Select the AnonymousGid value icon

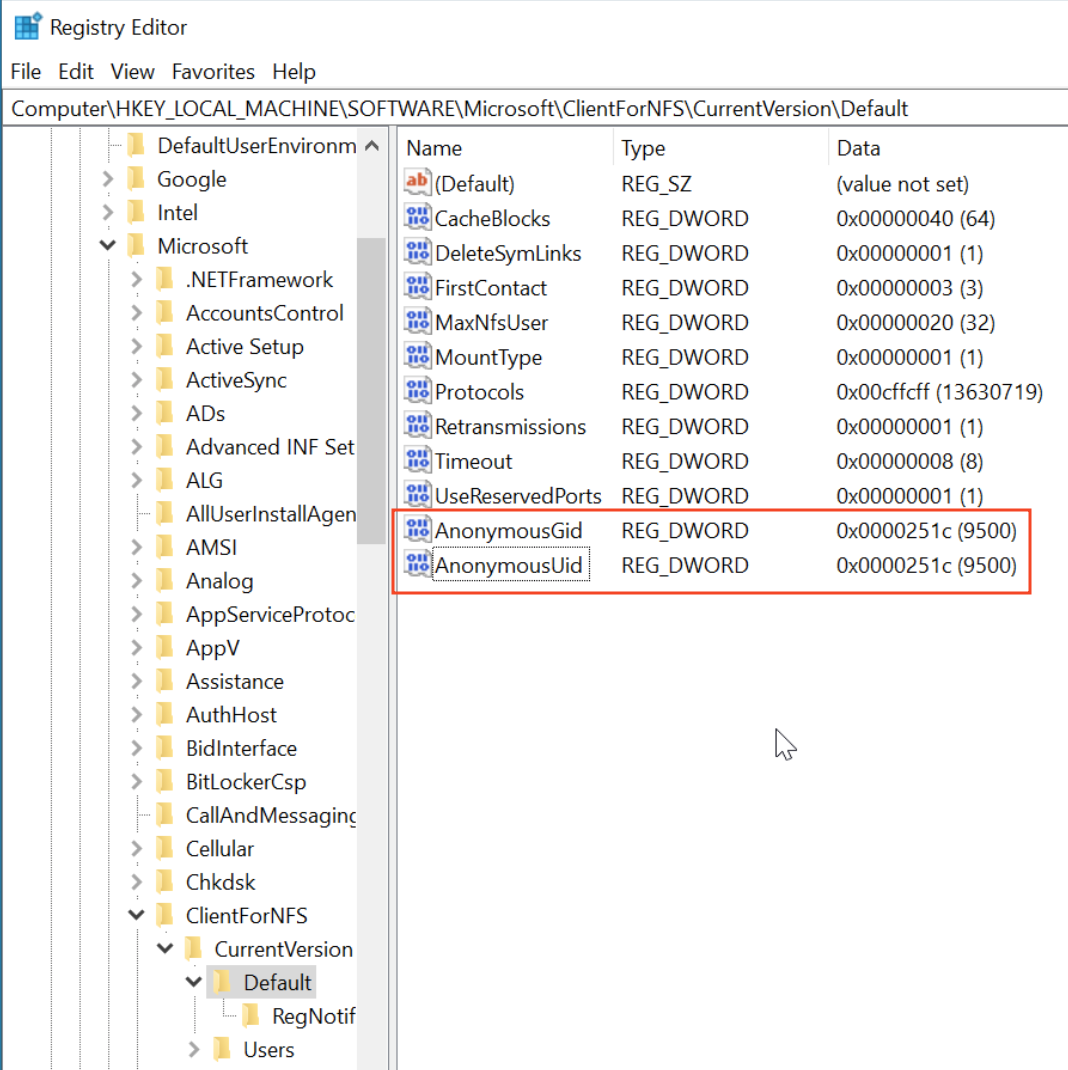(417, 531)
